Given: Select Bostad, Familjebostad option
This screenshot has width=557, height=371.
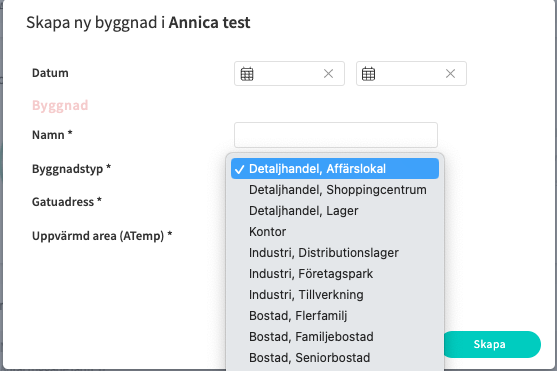Looking at the screenshot, I should pos(335,336).
